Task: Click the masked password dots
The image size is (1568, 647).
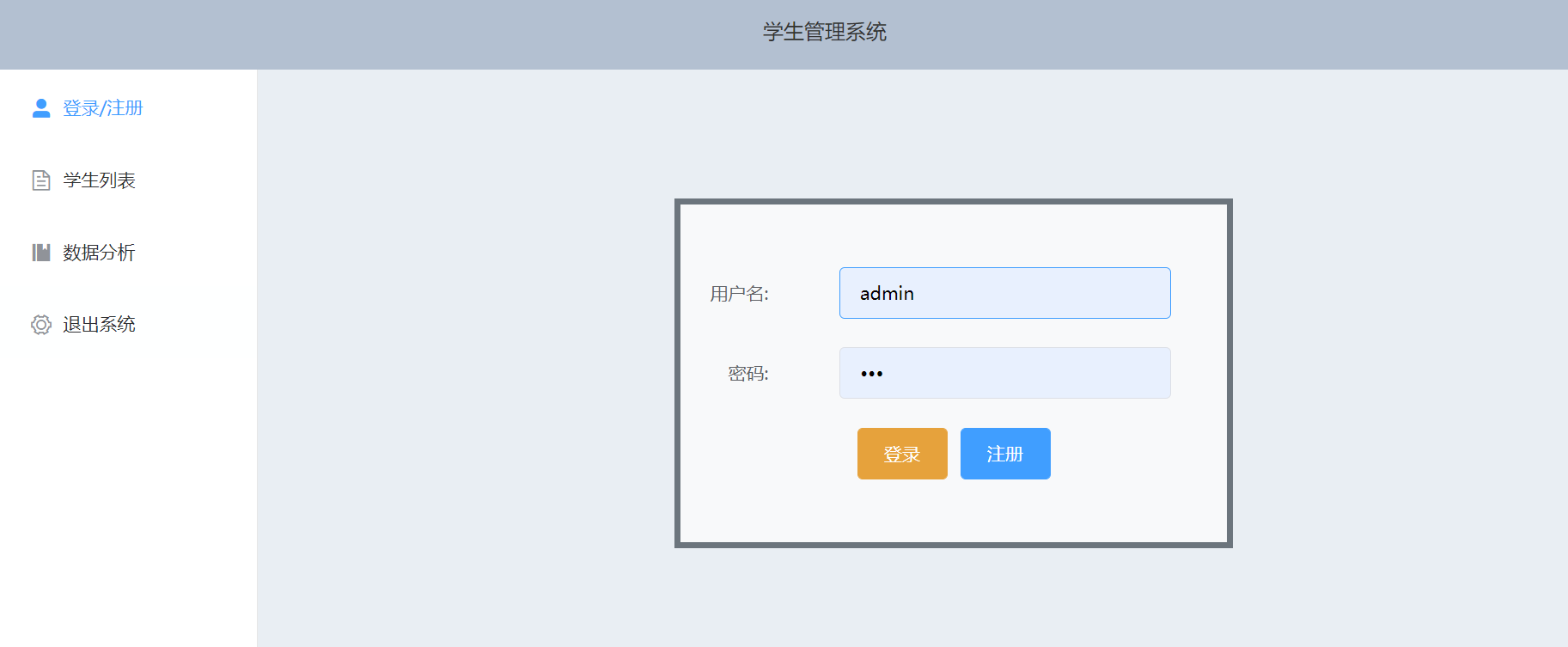Action: (871, 374)
